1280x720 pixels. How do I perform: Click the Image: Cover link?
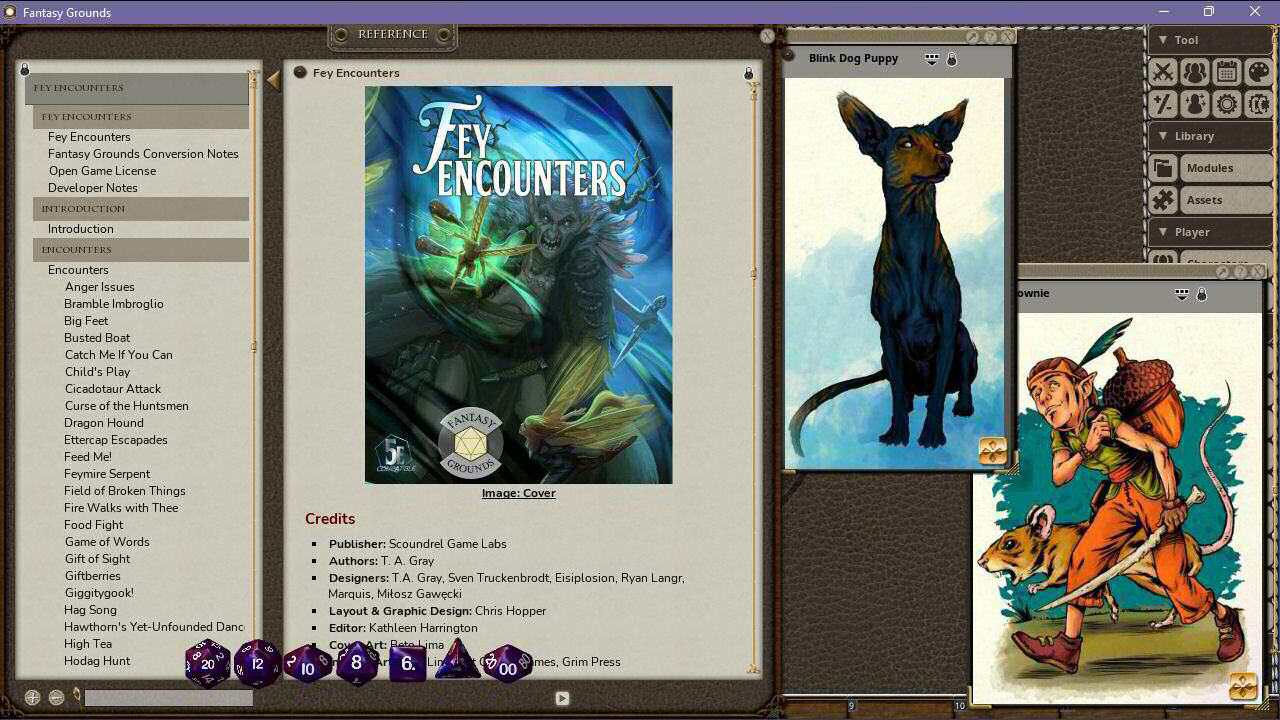click(x=518, y=492)
